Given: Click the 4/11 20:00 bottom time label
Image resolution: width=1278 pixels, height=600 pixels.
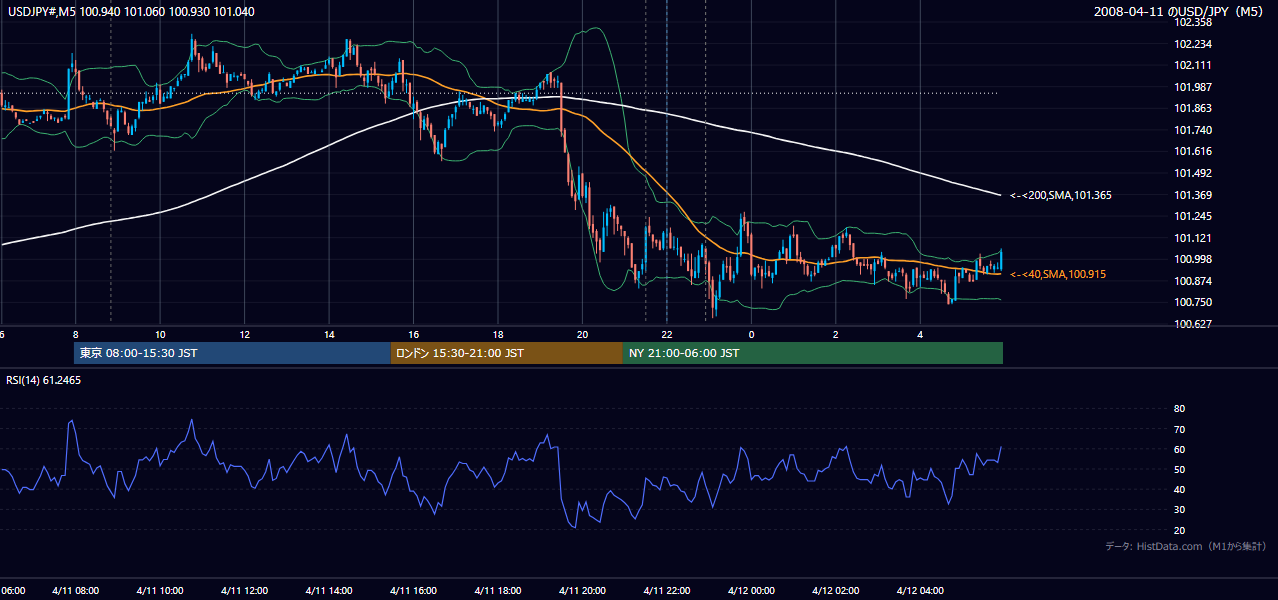Looking at the screenshot, I should [582, 591].
